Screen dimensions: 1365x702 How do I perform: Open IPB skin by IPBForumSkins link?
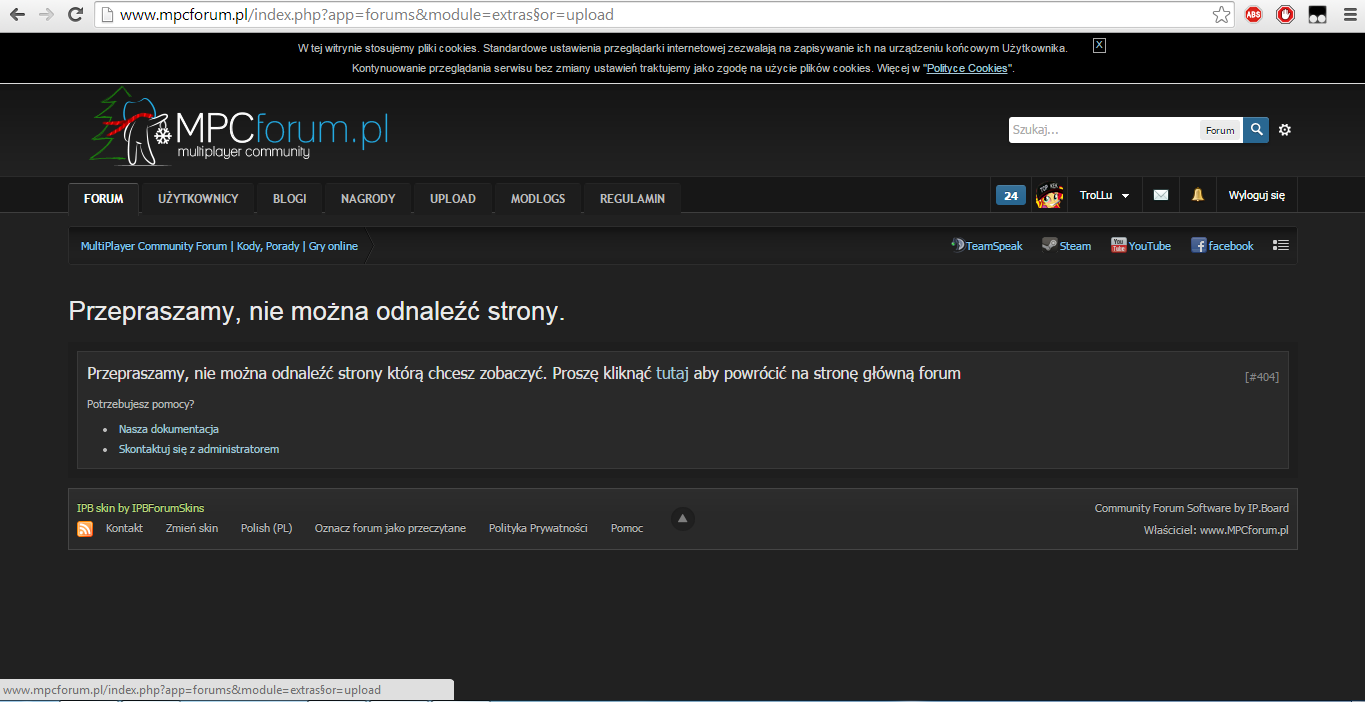coord(140,508)
